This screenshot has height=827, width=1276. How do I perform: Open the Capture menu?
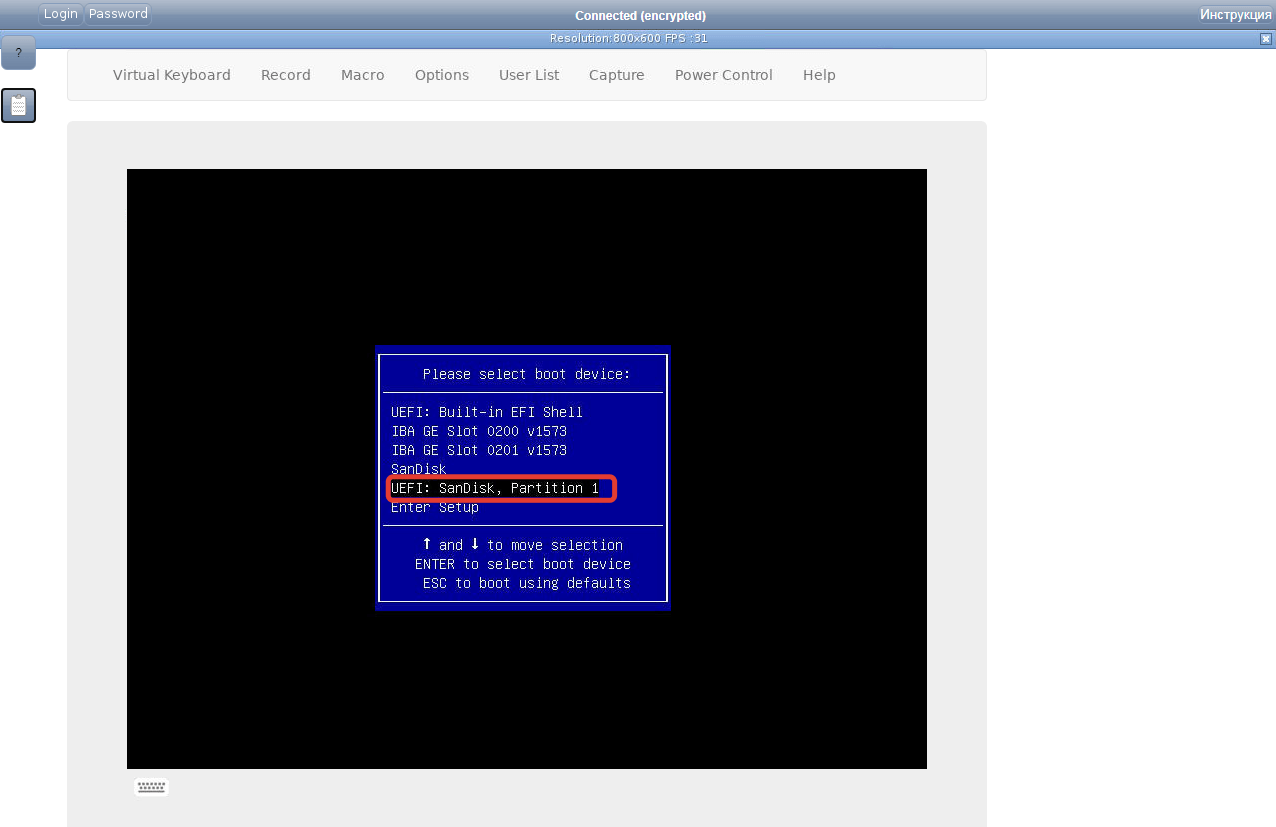click(617, 75)
